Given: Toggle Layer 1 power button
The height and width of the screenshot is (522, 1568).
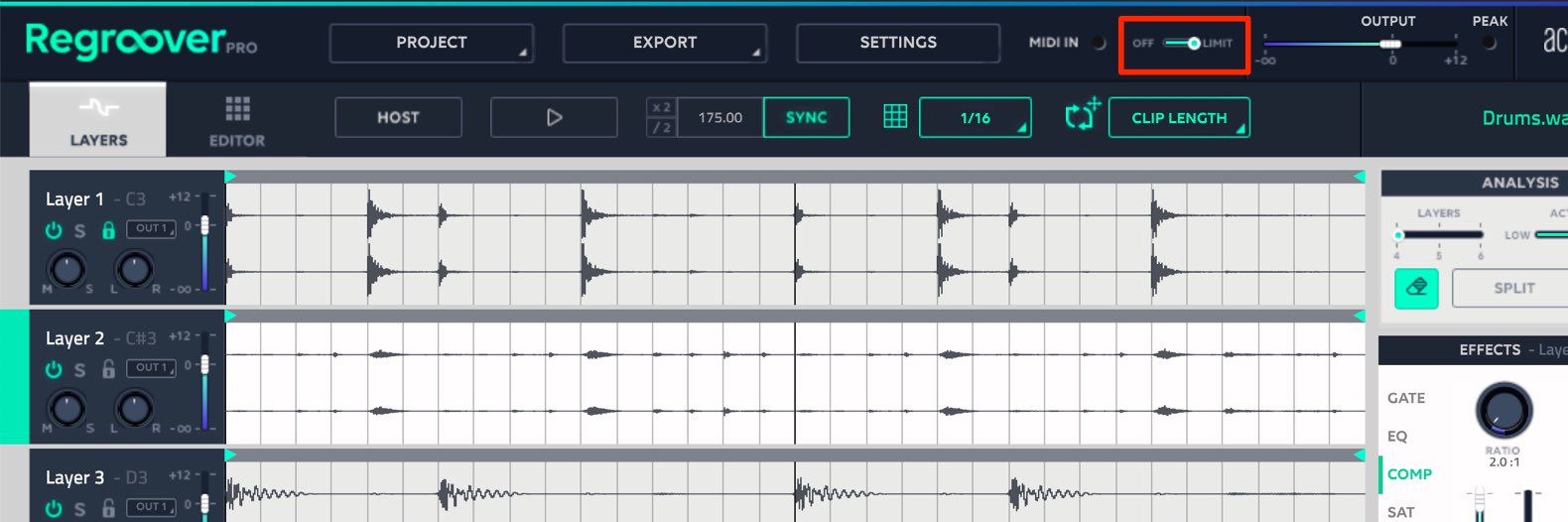Looking at the screenshot, I should [x=54, y=230].
